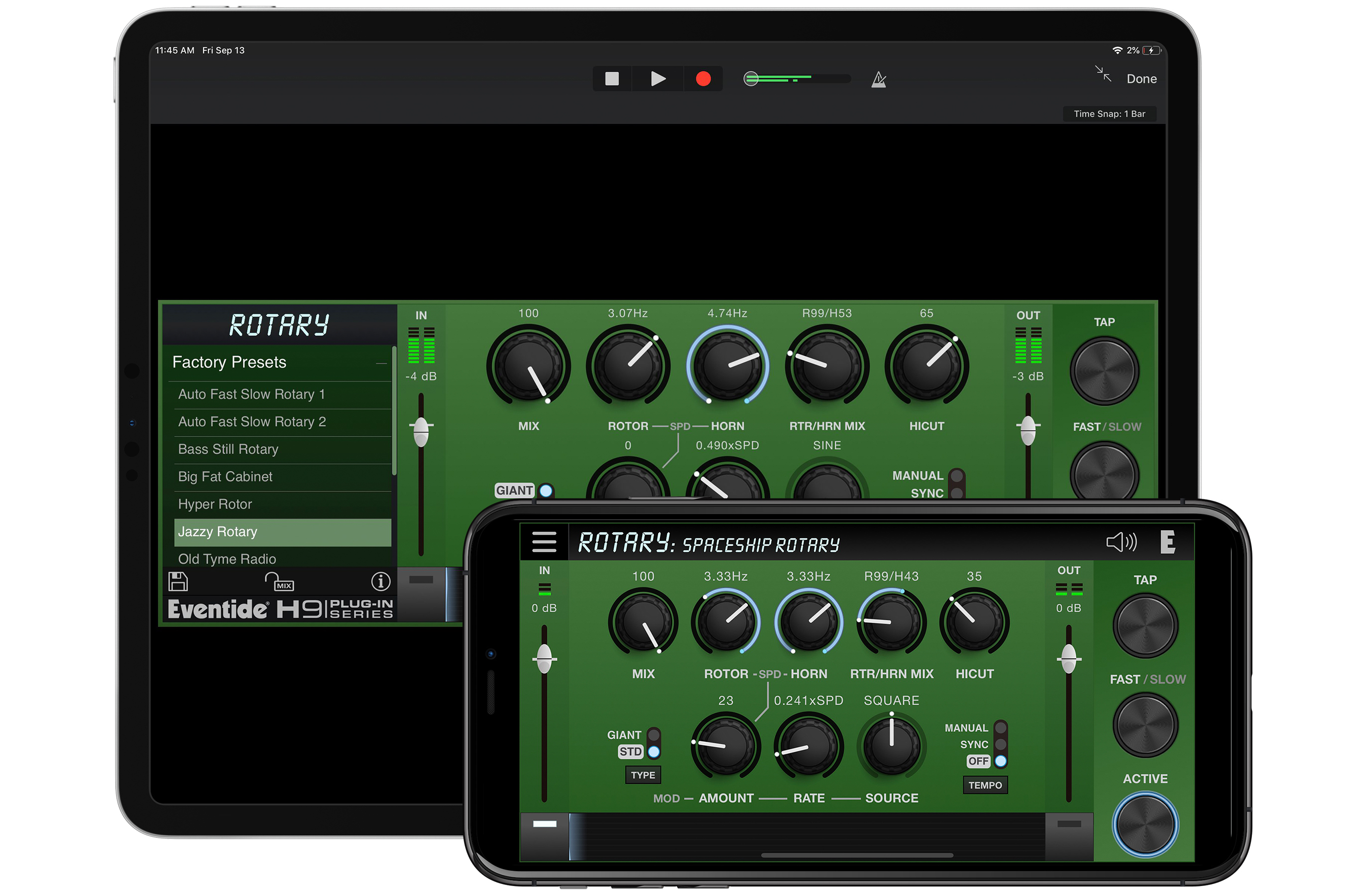
Task: Click the iPhone MIX knob
Action: coord(643,622)
